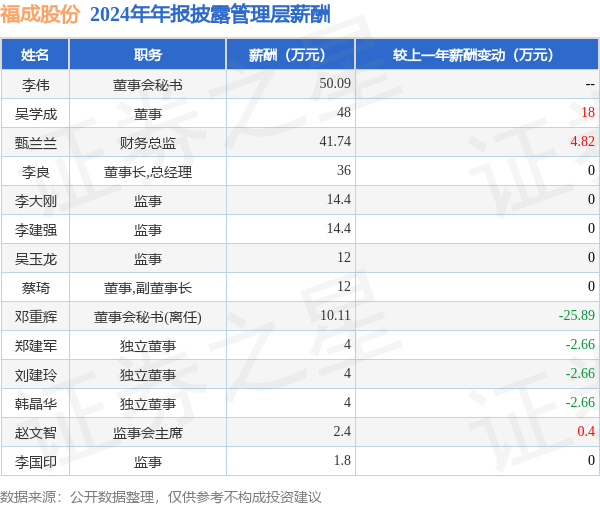This screenshot has width=600, height=506.
Task: Select the name cell 甄兰兰
Action: (x=36, y=143)
